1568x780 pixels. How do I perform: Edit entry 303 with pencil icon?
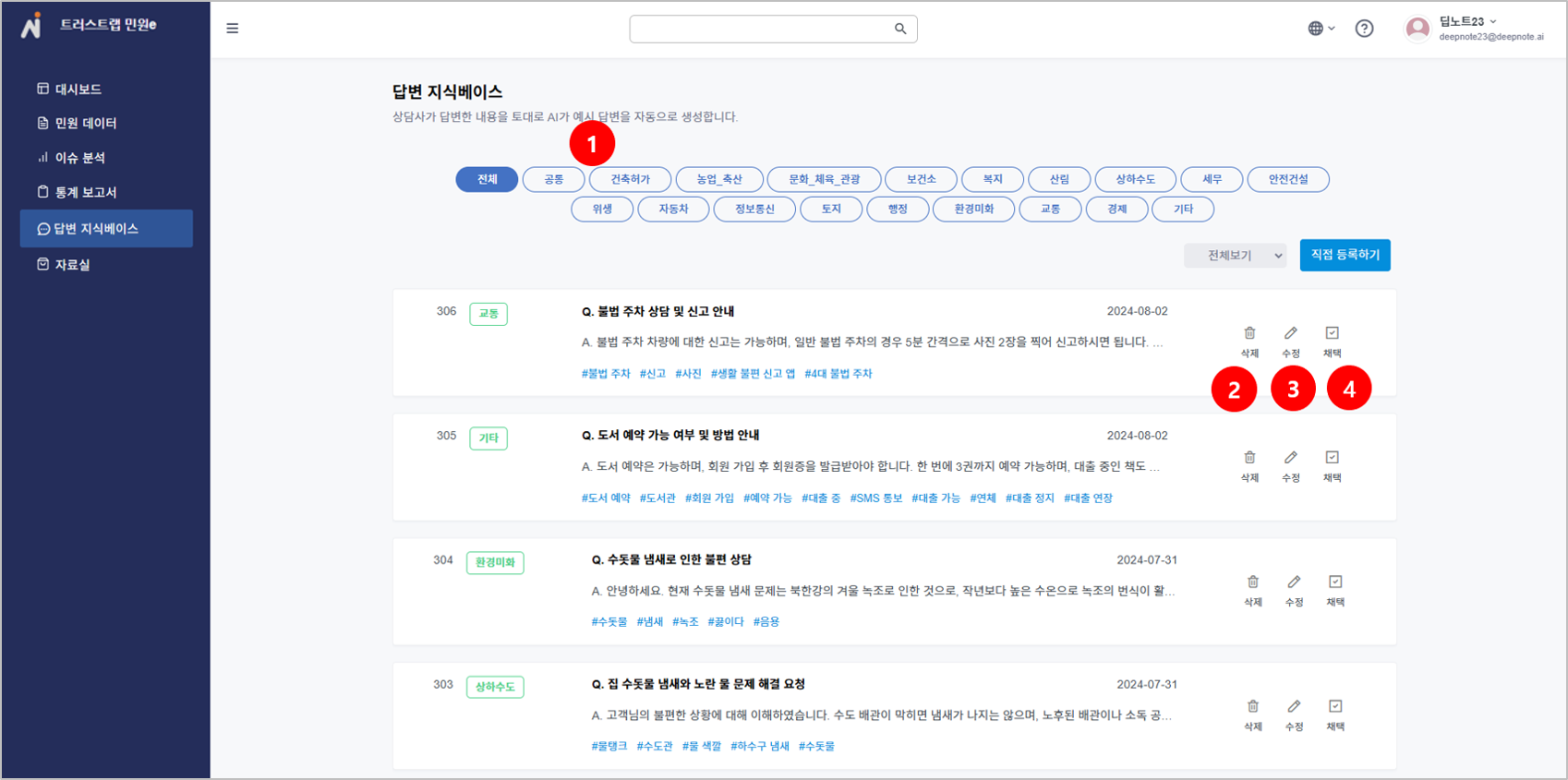click(1294, 706)
